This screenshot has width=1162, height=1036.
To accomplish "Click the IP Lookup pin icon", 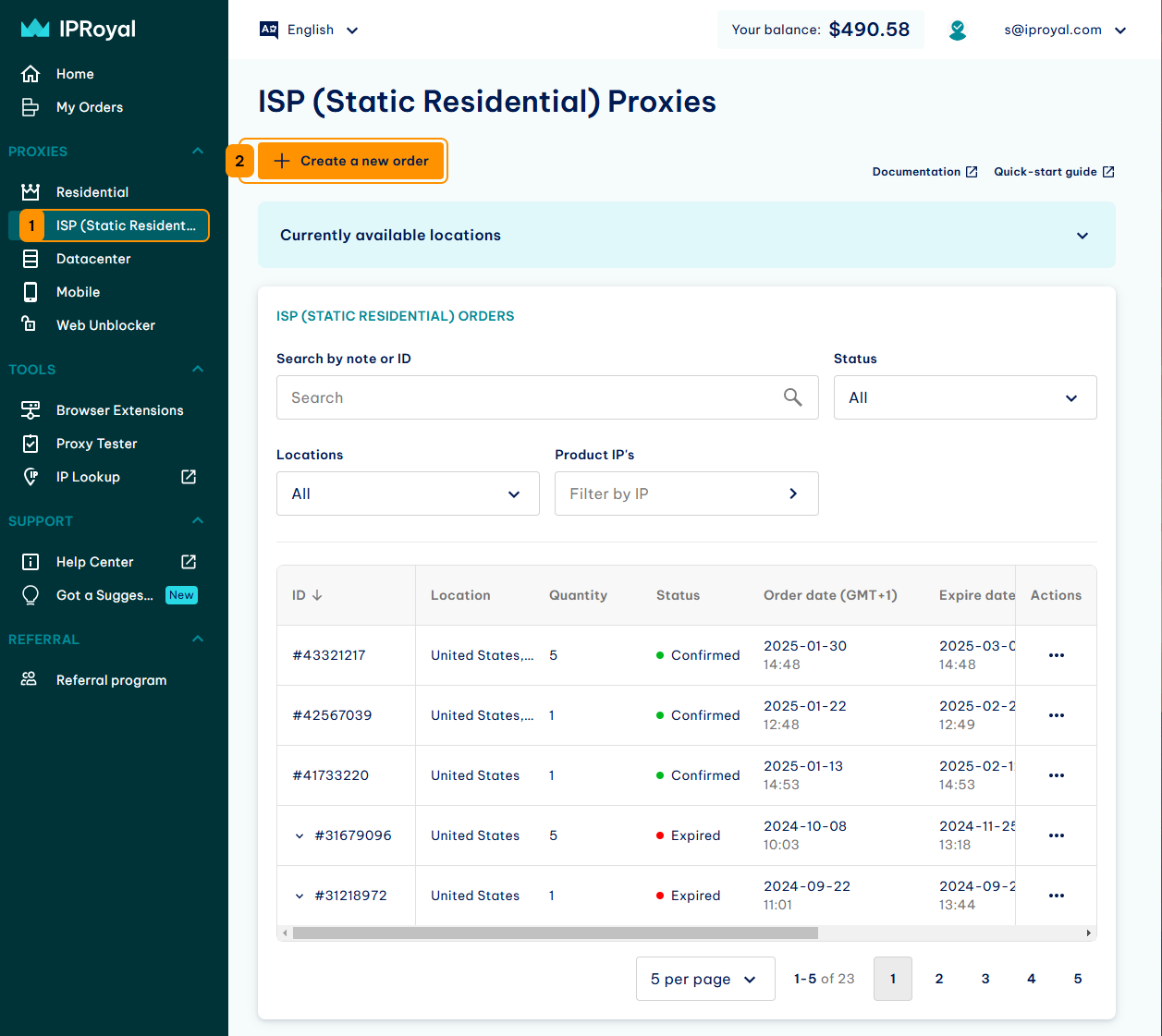I will 31,477.
